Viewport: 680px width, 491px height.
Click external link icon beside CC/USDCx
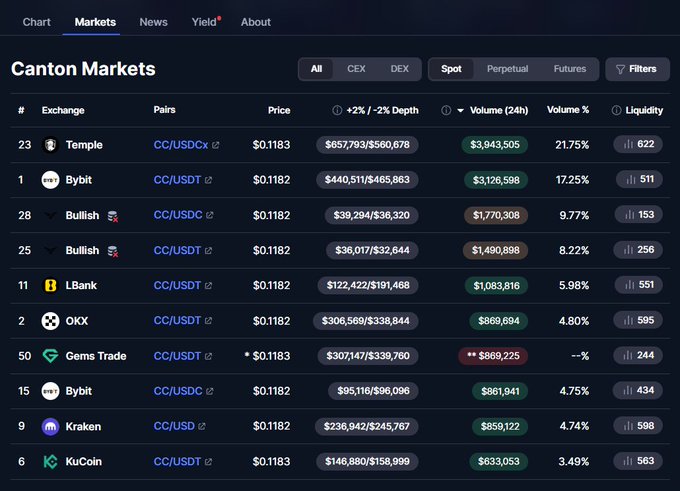(x=216, y=145)
